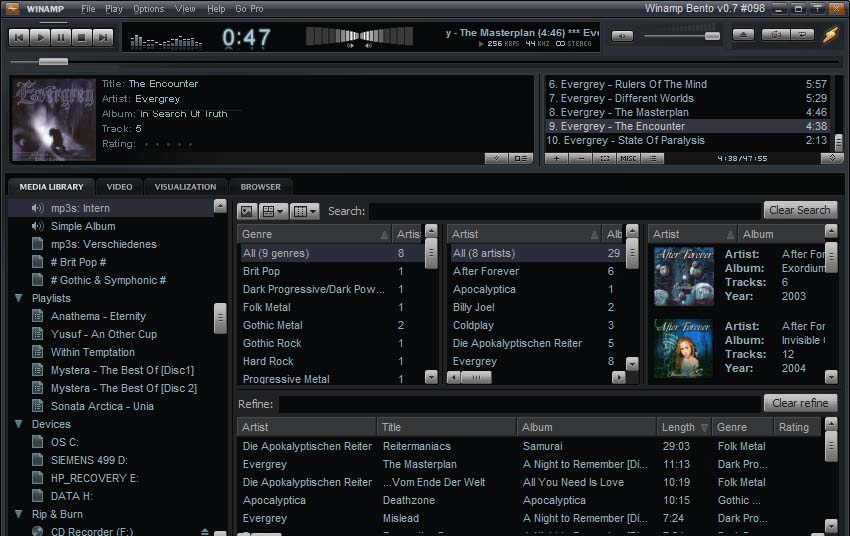
Task: Click the balance/pan meter display
Action: [359, 36]
